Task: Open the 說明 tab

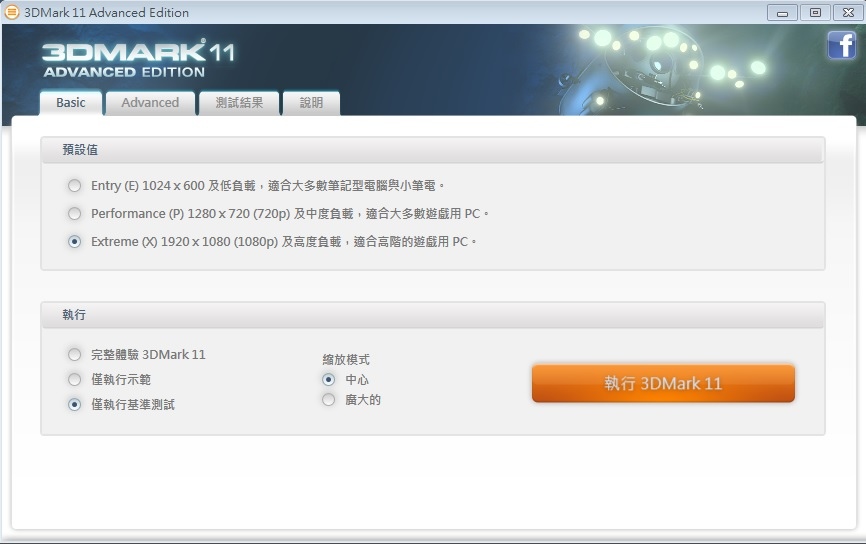Action: pyautogui.click(x=311, y=103)
